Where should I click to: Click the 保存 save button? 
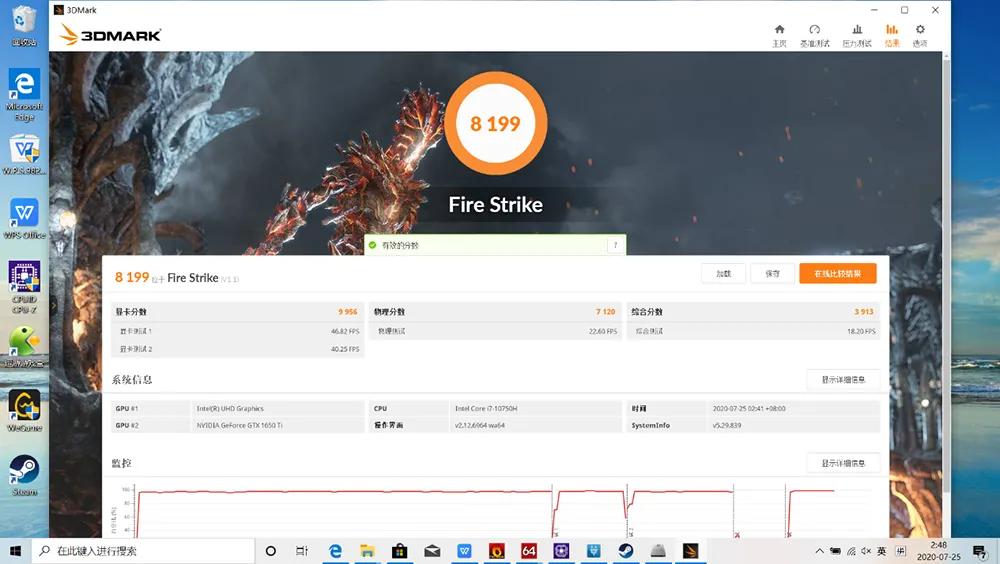pos(772,273)
